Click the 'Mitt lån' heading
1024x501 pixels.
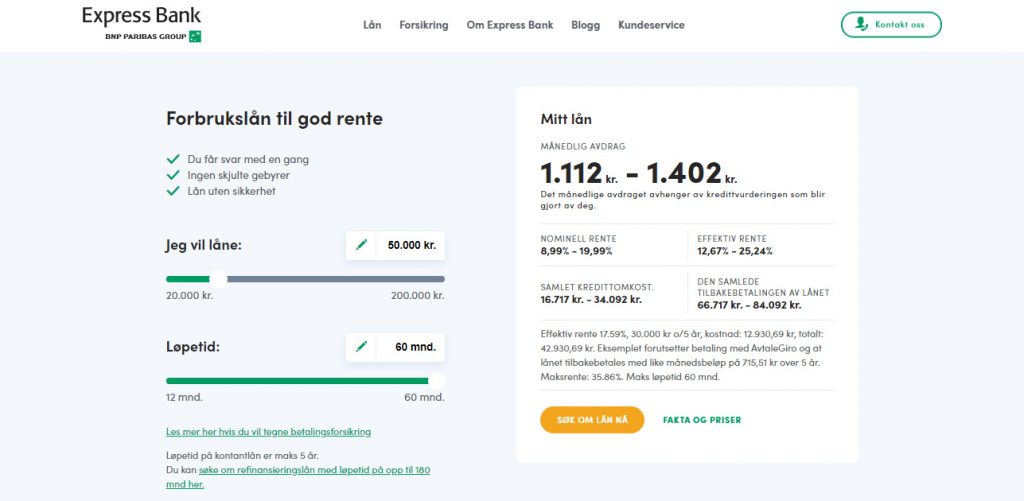(566, 119)
